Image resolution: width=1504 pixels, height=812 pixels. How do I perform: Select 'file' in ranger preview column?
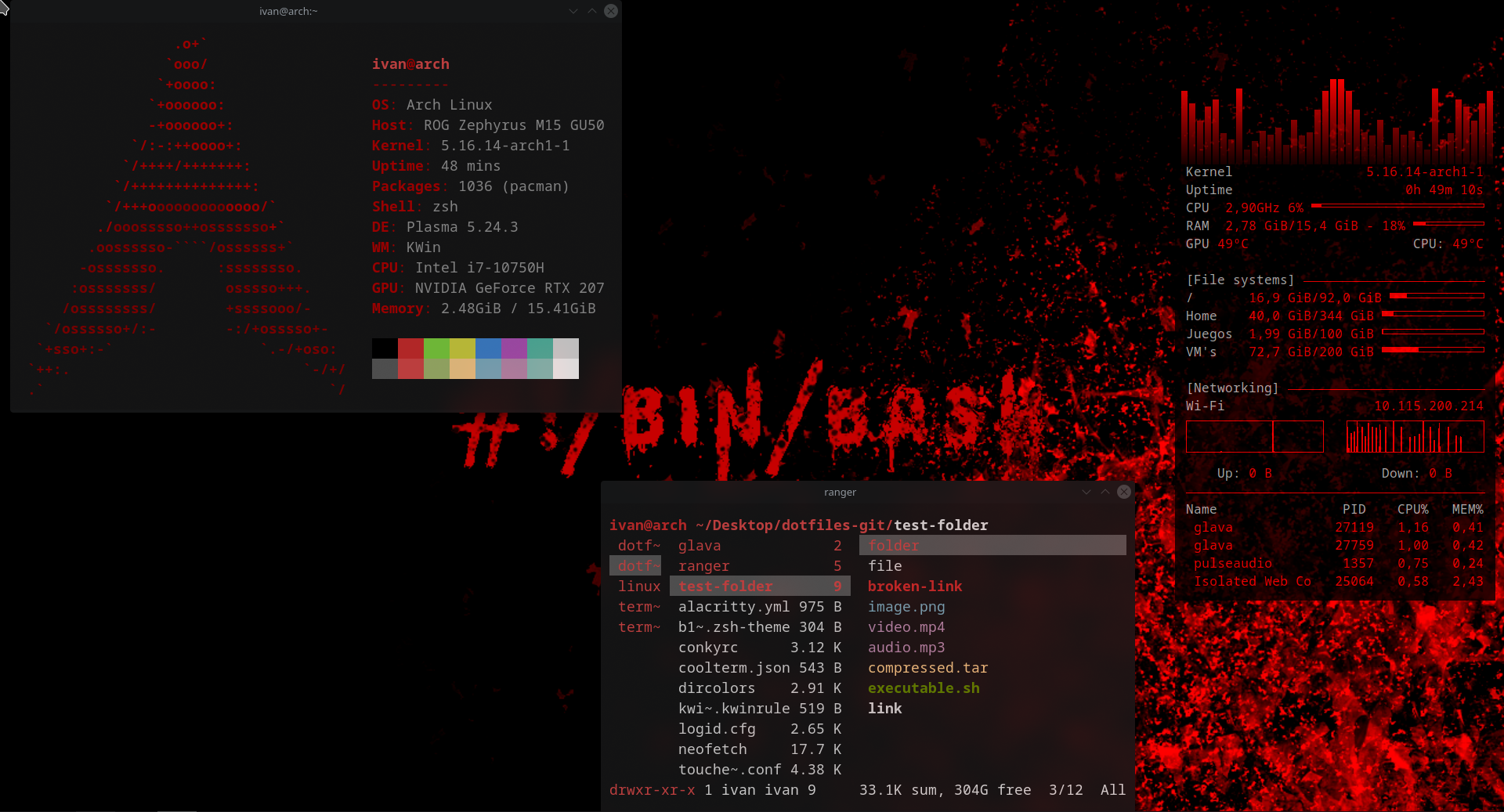point(884,566)
